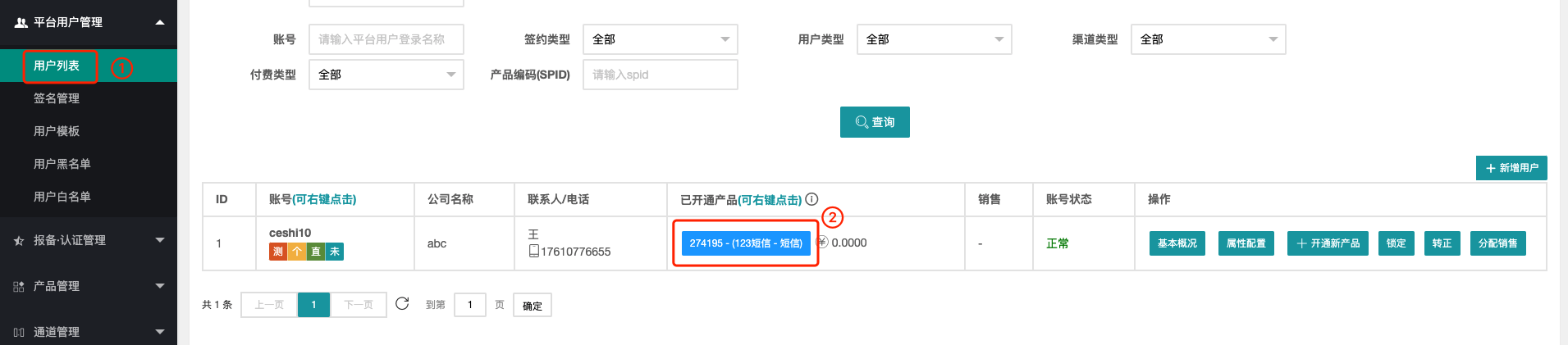Click the yen balance icon
This screenshot has height=345, width=1568.
click(822, 243)
